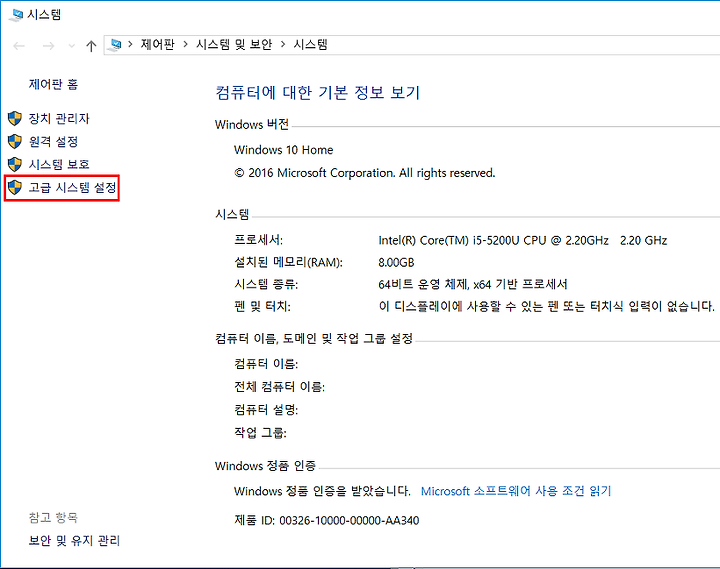Click the 컴퓨터 이름, 도메인 및 작업 그룹 설정 header
Screen dimensions: 720x569
click(x=314, y=339)
